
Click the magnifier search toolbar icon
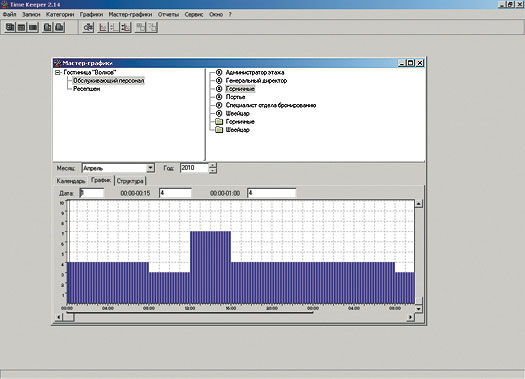(88, 27)
